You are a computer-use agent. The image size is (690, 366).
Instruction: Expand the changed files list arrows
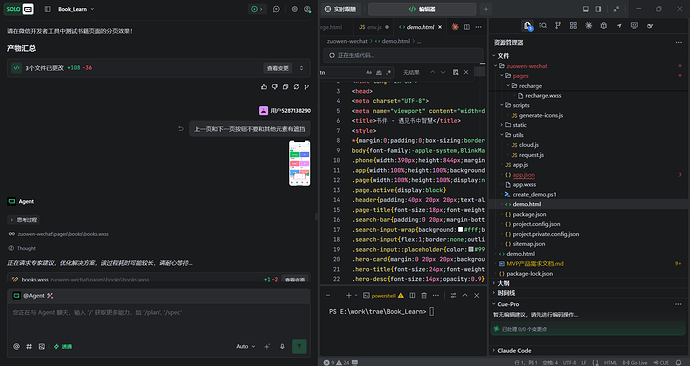pos(301,68)
